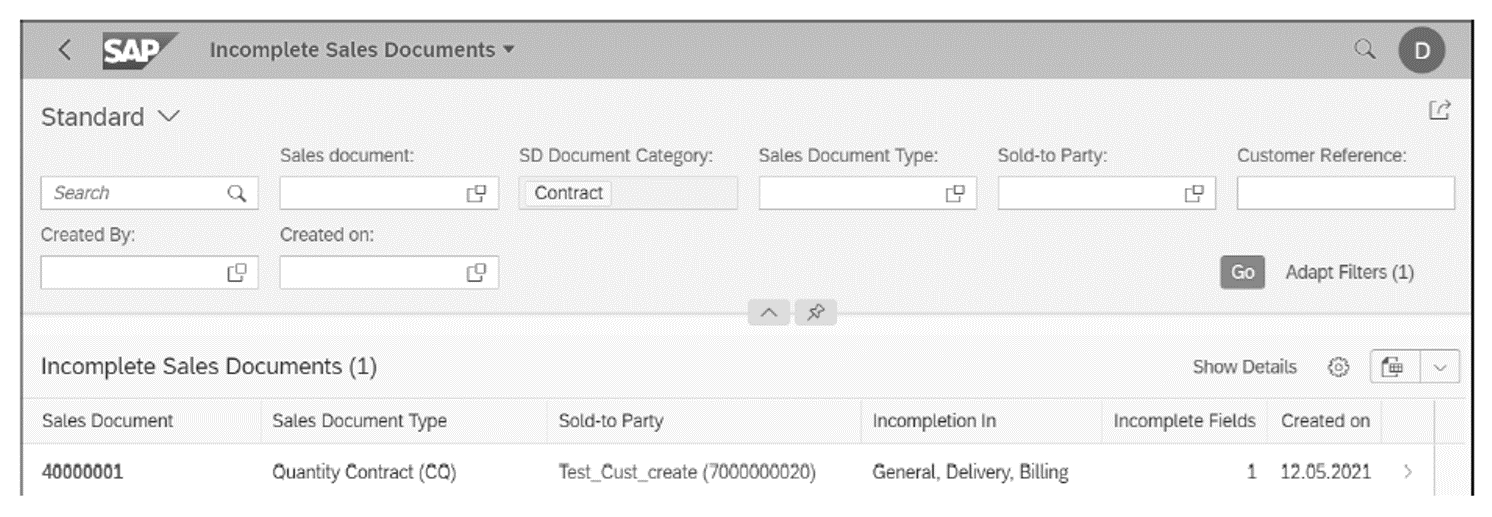Open sales document 40000001 row

point(82,473)
